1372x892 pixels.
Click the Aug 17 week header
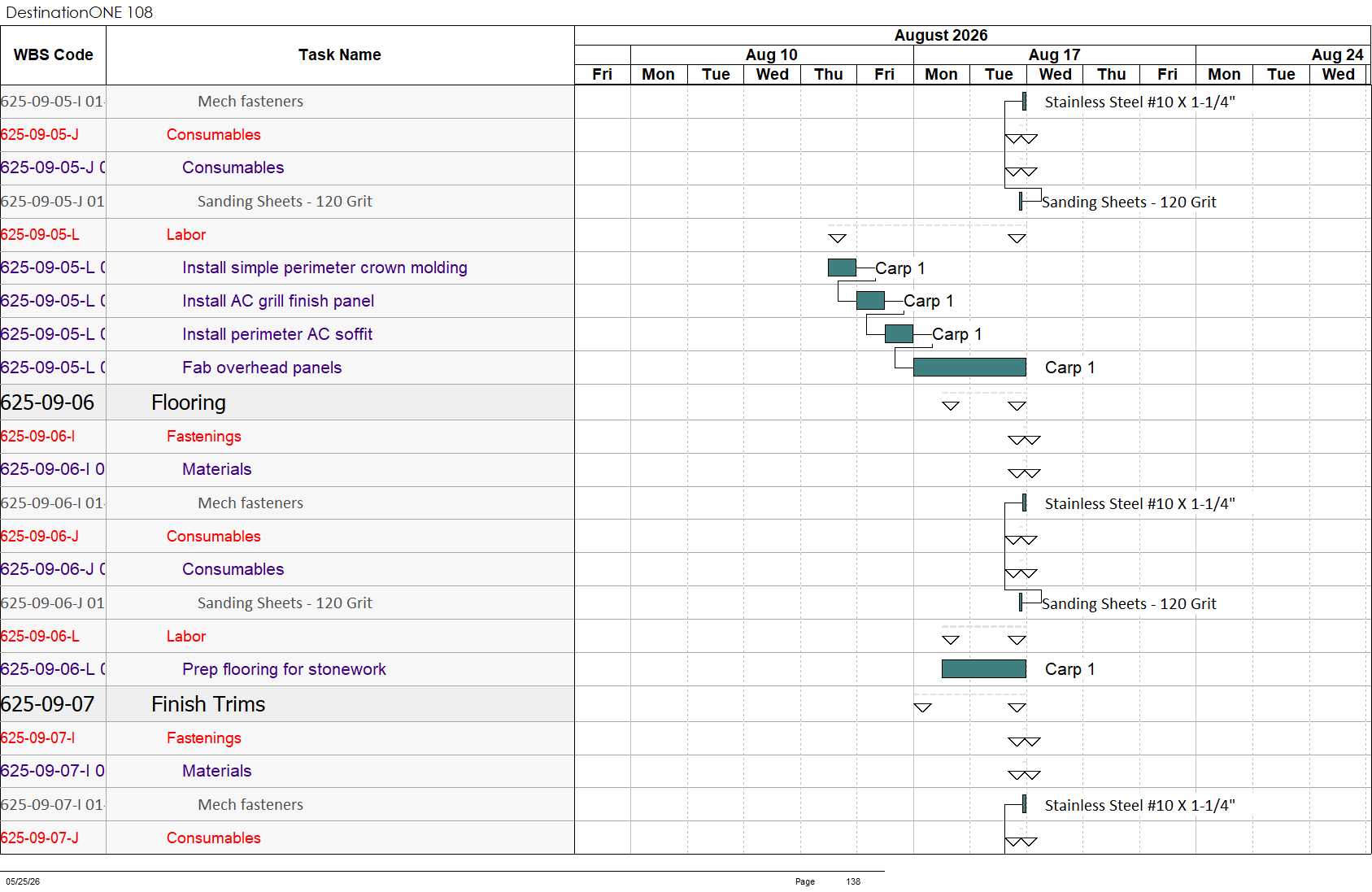tap(1055, 54)
